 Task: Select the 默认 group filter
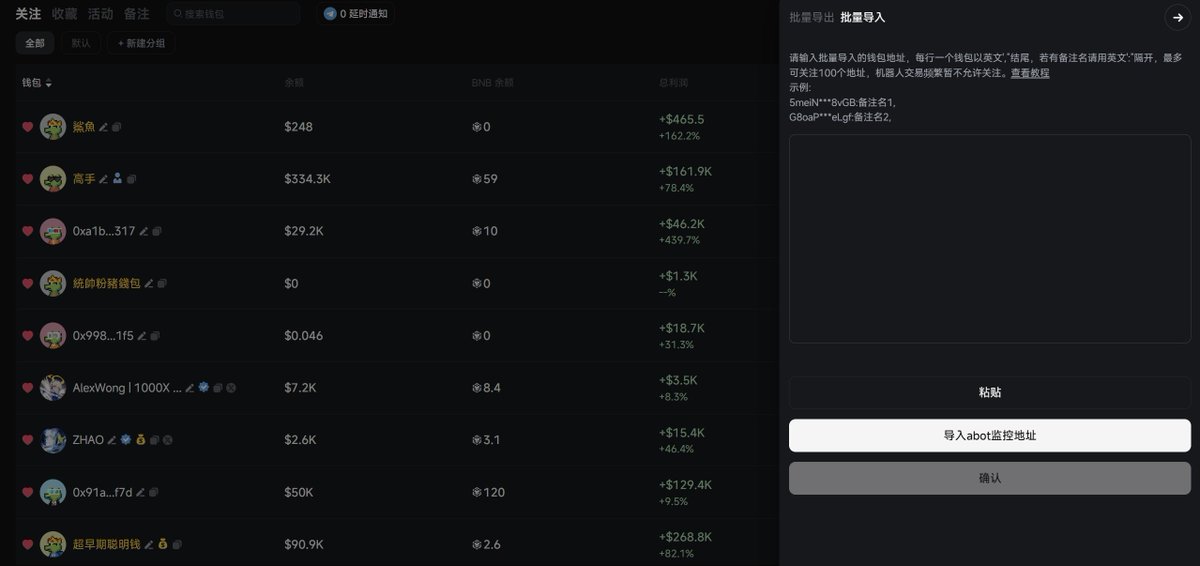click(x=82, y=43)
